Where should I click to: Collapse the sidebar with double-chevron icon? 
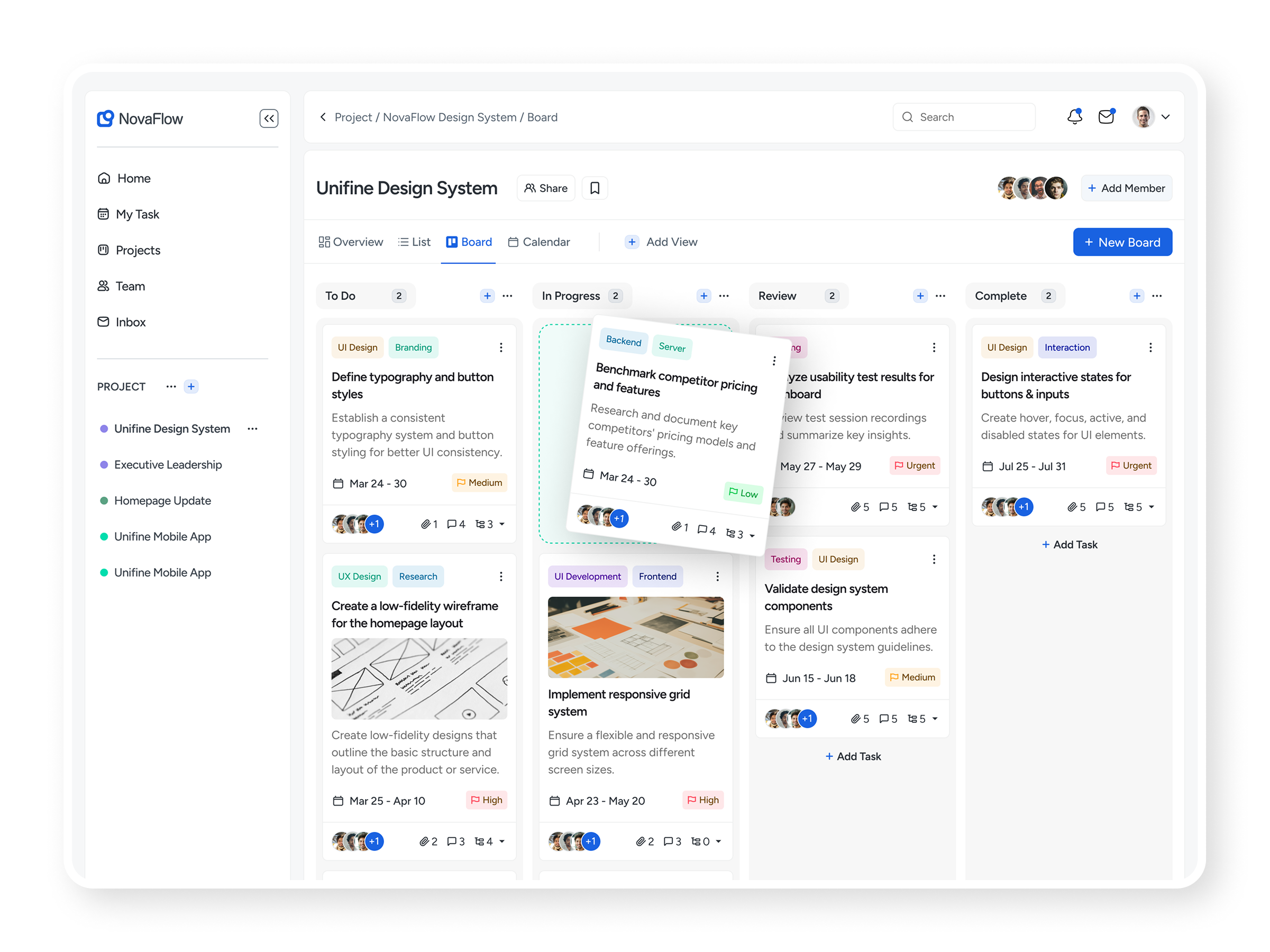point(269,118)
